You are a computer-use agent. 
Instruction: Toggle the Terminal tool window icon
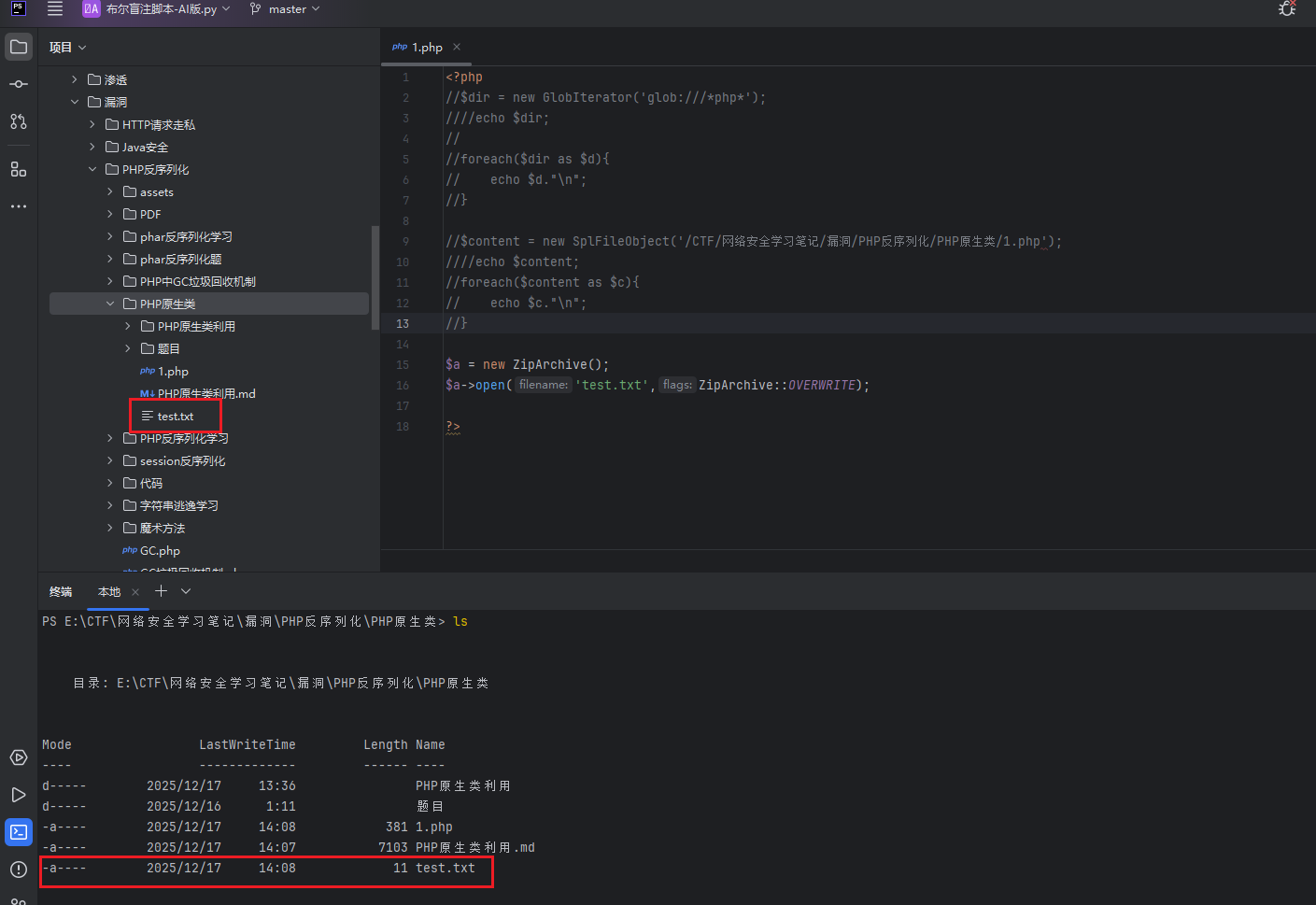click(x=19, y=832)
